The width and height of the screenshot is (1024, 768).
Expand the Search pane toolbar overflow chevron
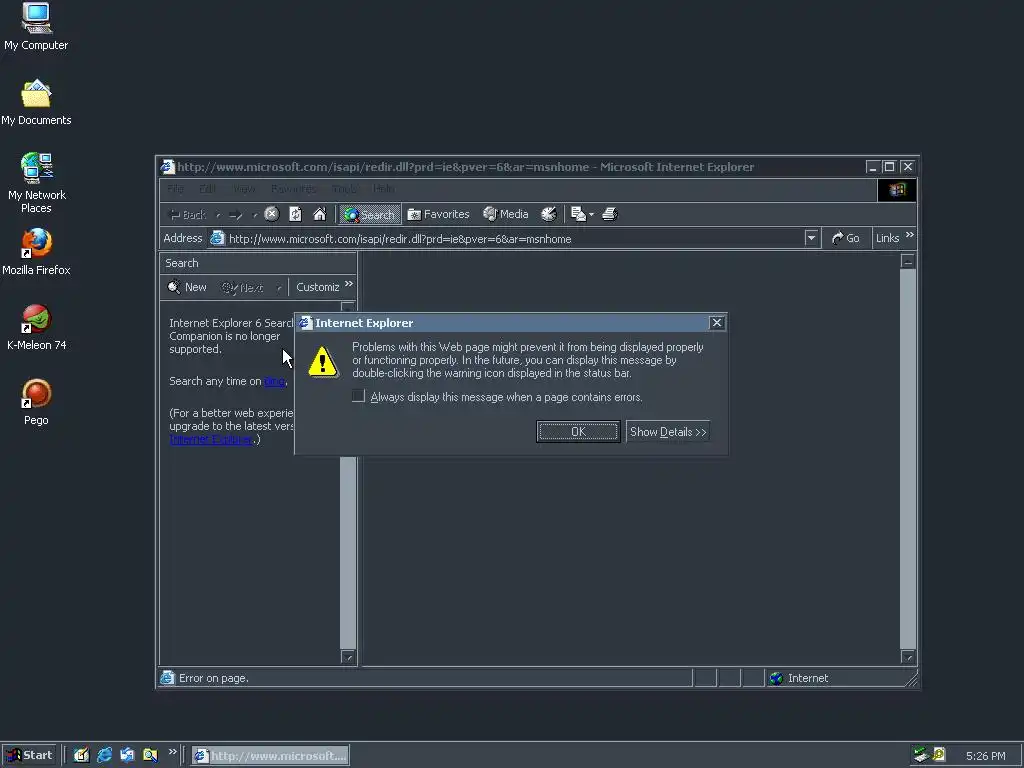349,284
